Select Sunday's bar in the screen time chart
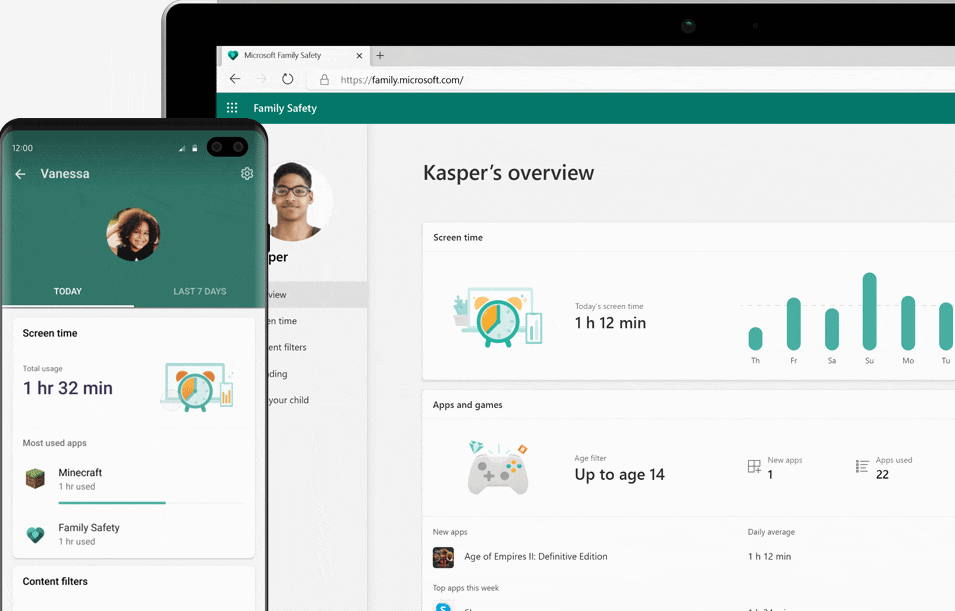Viewport: 955px width, 611px height. tap(868, 310)
